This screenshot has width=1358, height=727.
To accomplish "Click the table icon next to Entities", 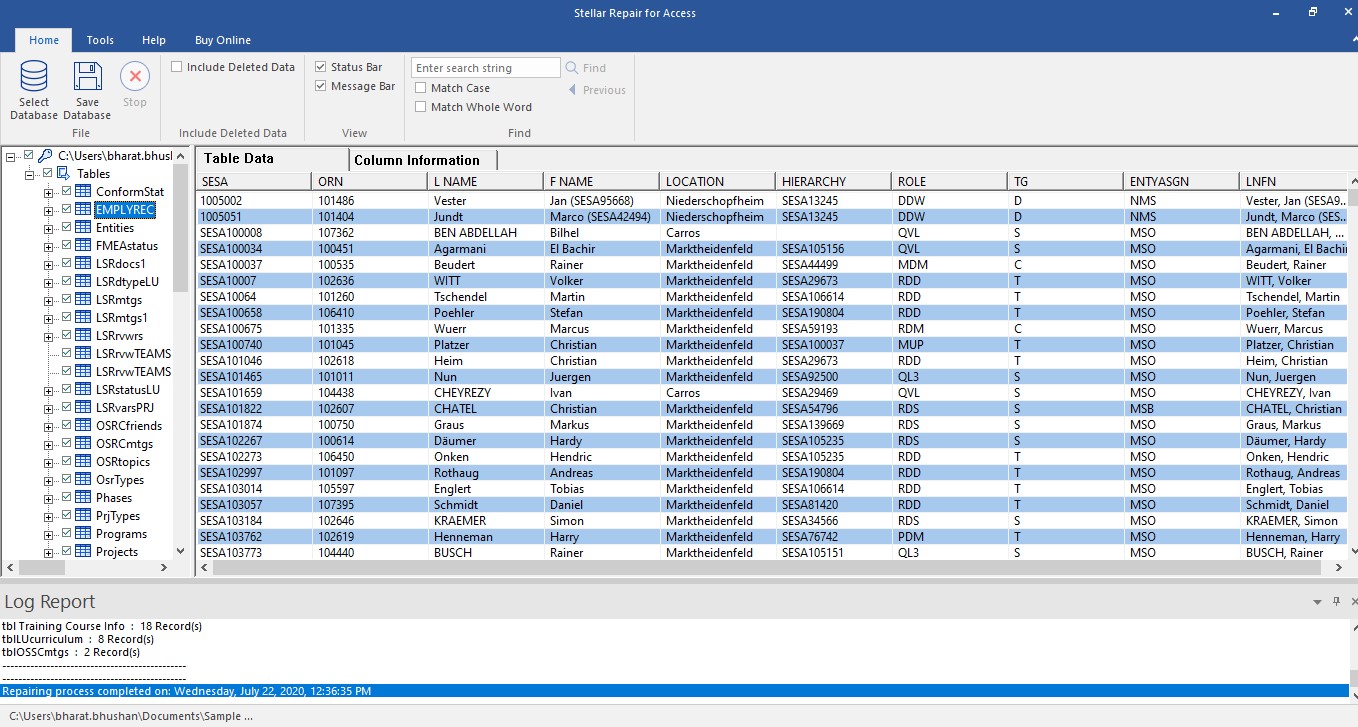I will 83,228.
